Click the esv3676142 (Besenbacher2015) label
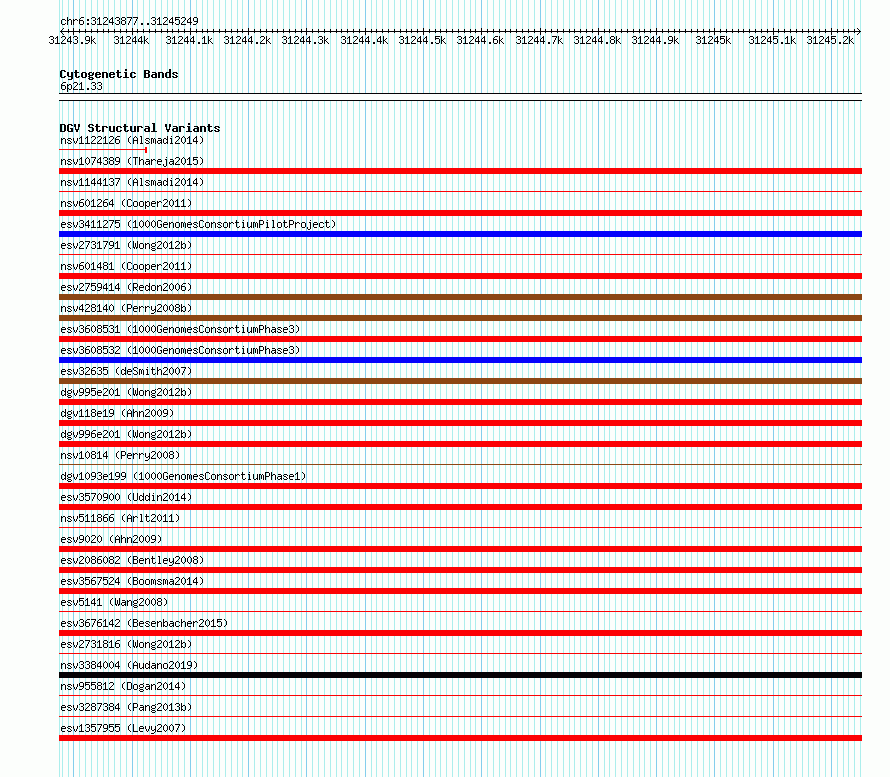890x777 pixels. 144,623
